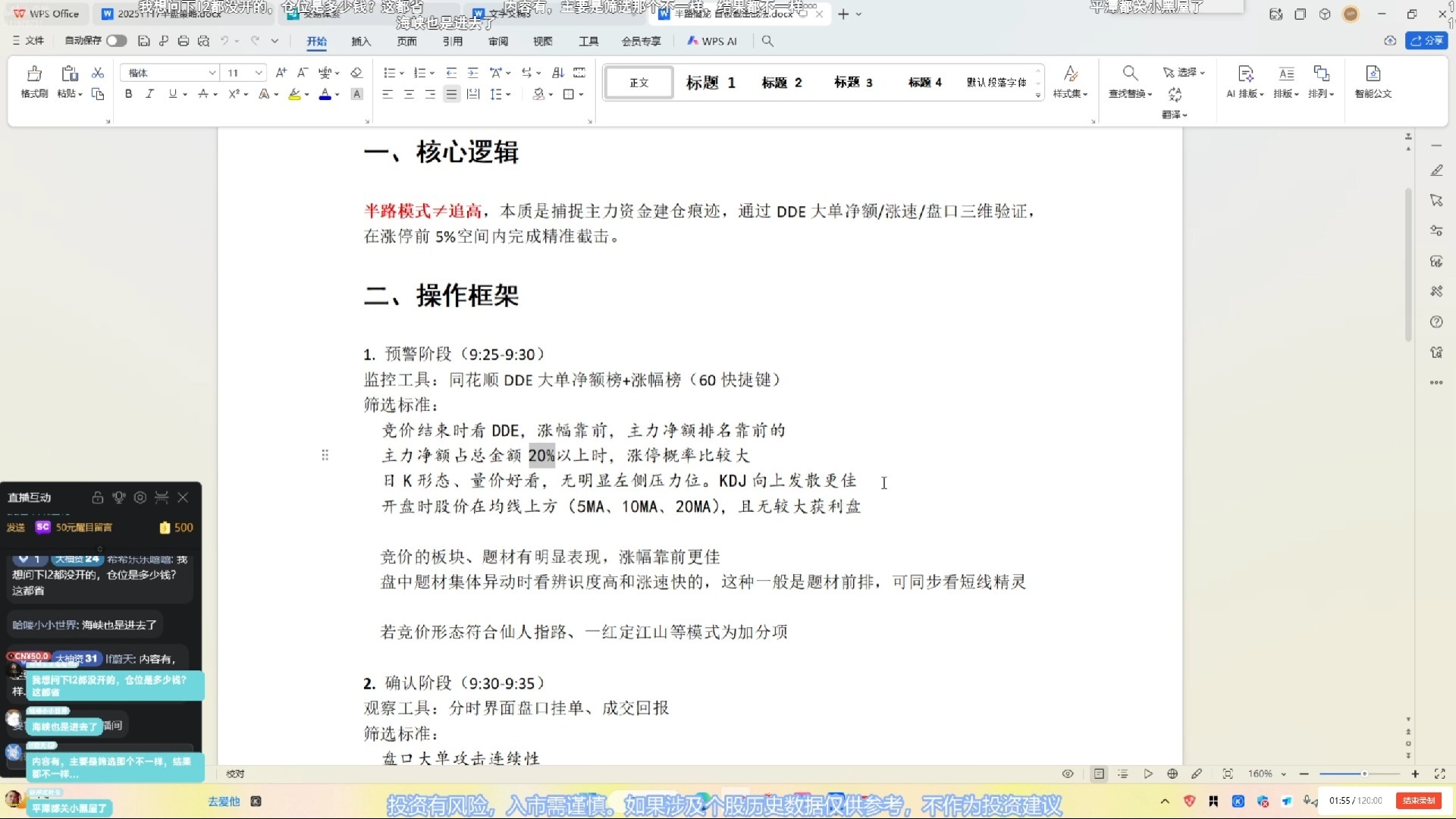Screen dimensions: 1456x819
Task: Click the font color swatch
Action: click(325, 95)
